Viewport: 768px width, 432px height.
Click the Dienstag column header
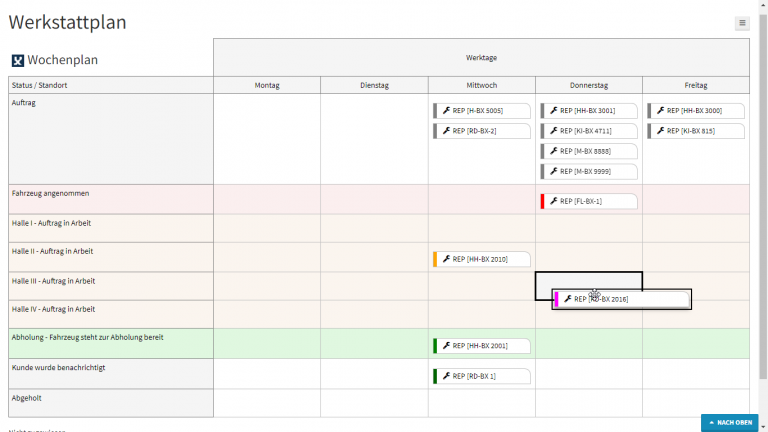(374, 85)
